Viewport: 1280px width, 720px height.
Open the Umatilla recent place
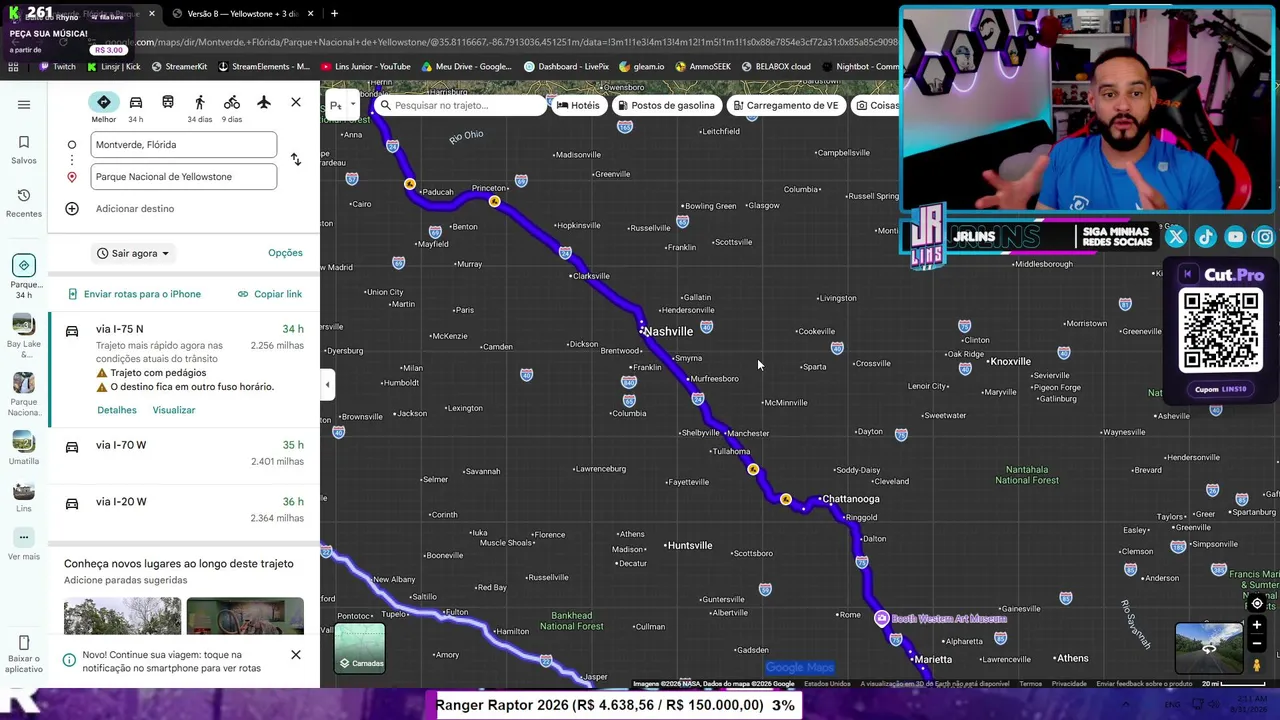pos(24,448)
